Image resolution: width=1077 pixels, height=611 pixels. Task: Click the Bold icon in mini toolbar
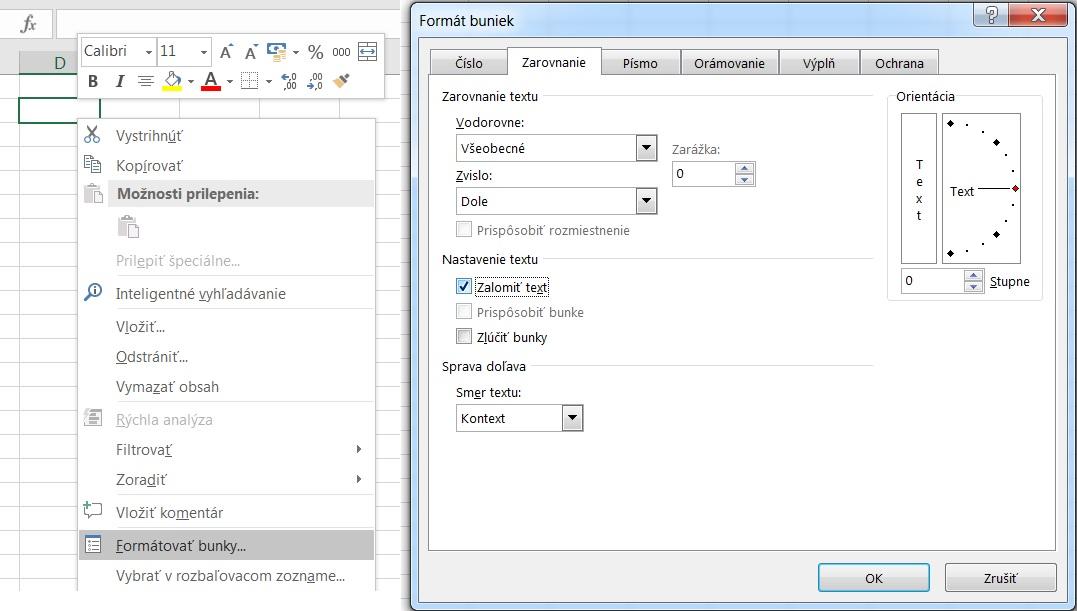coord(93,82)
